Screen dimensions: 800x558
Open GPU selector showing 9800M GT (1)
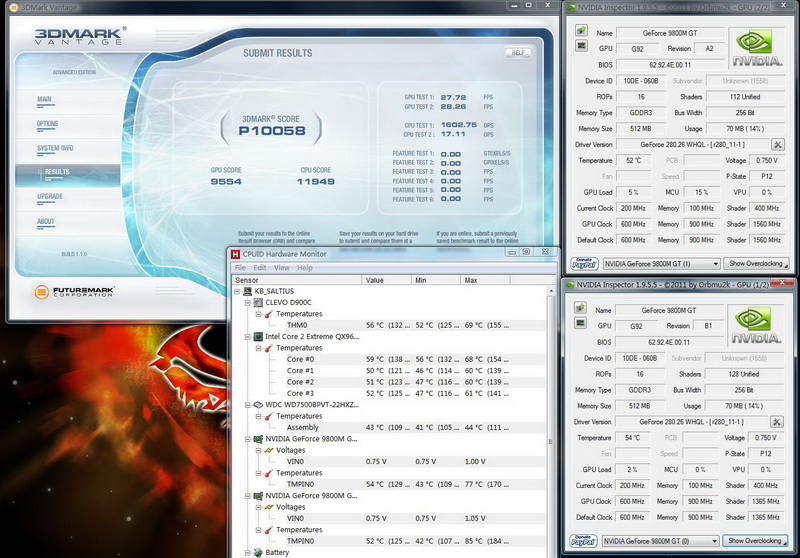[662, 264]
